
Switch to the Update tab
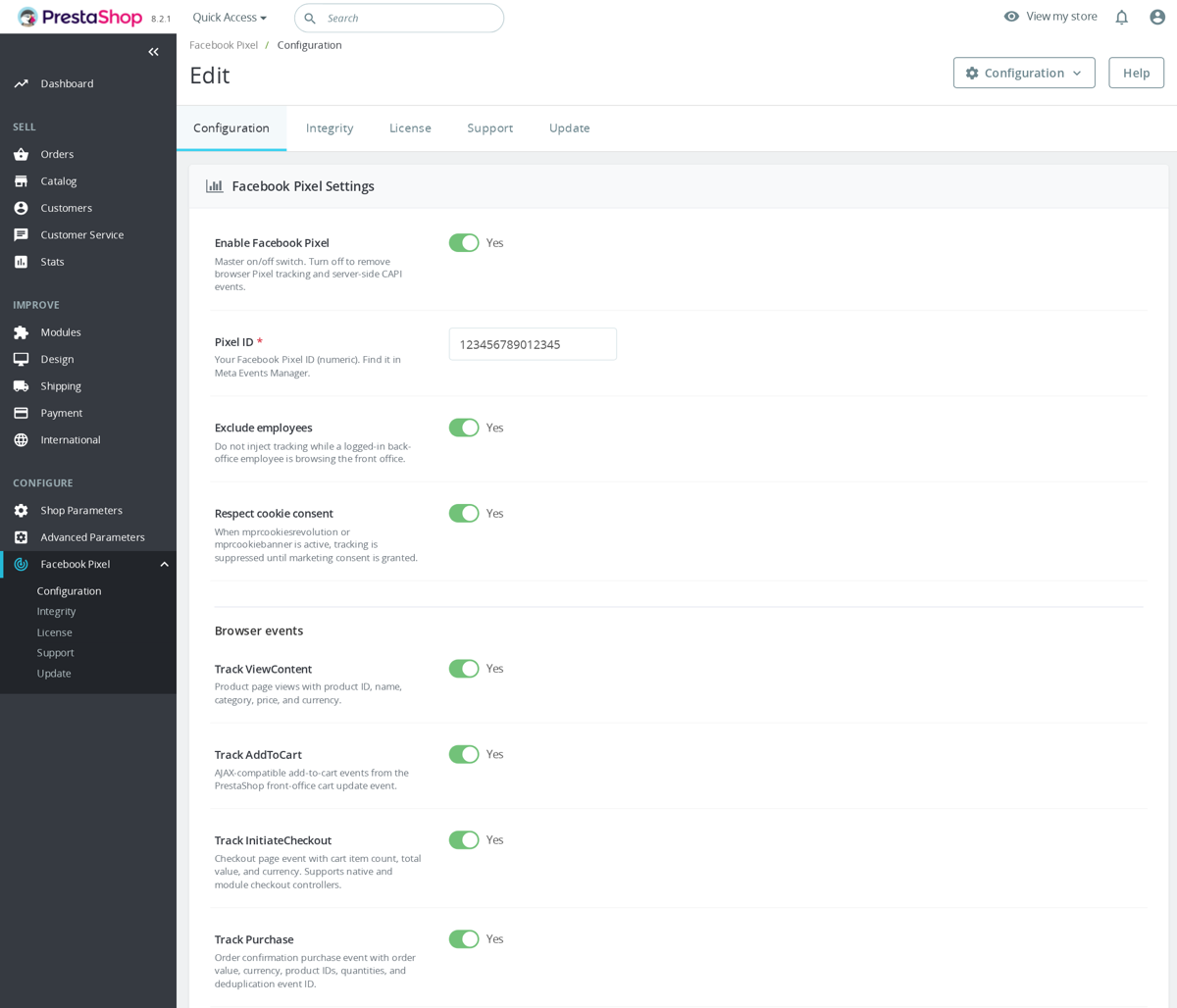coord(569,128)
